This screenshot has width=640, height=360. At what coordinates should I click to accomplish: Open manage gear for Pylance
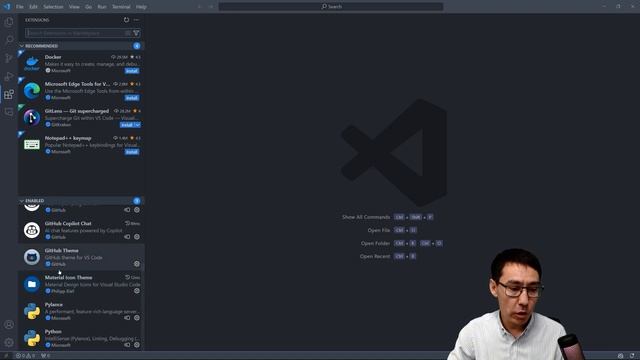coord(137,318)
